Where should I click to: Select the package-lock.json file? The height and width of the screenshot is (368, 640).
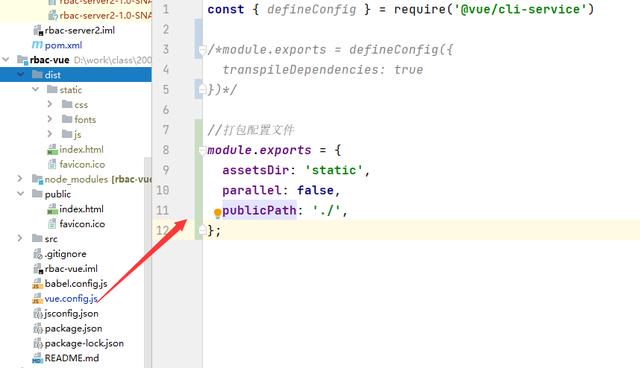click(x=84, y=344)
